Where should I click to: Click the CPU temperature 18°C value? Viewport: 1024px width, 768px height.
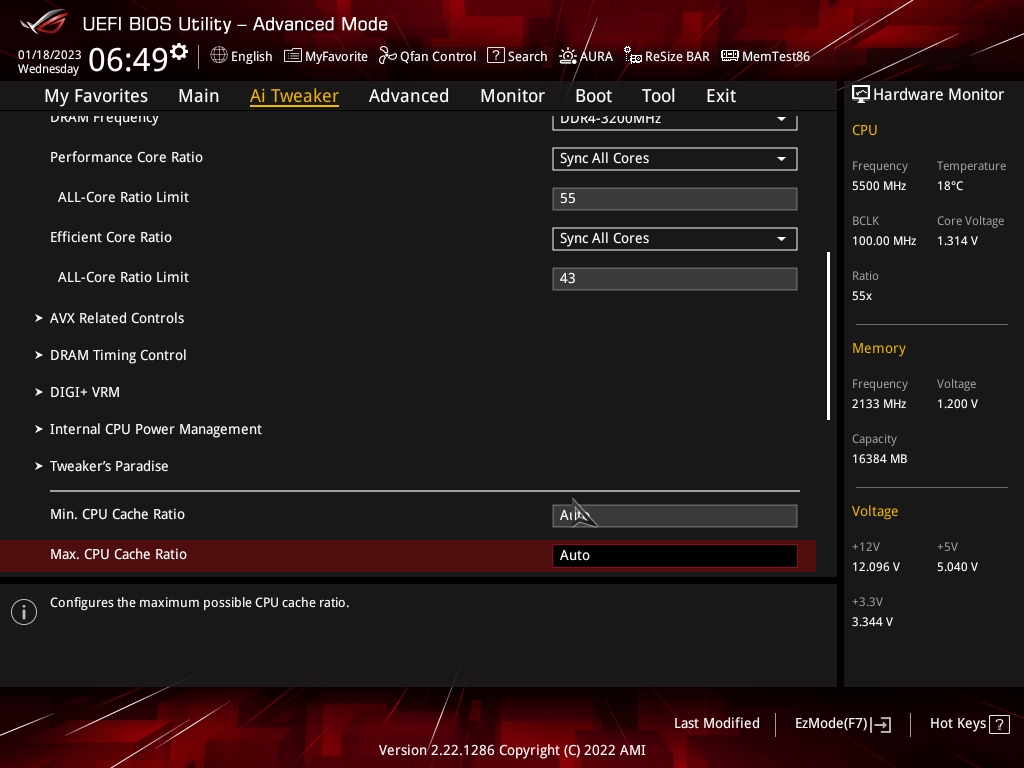pos(950,186)
